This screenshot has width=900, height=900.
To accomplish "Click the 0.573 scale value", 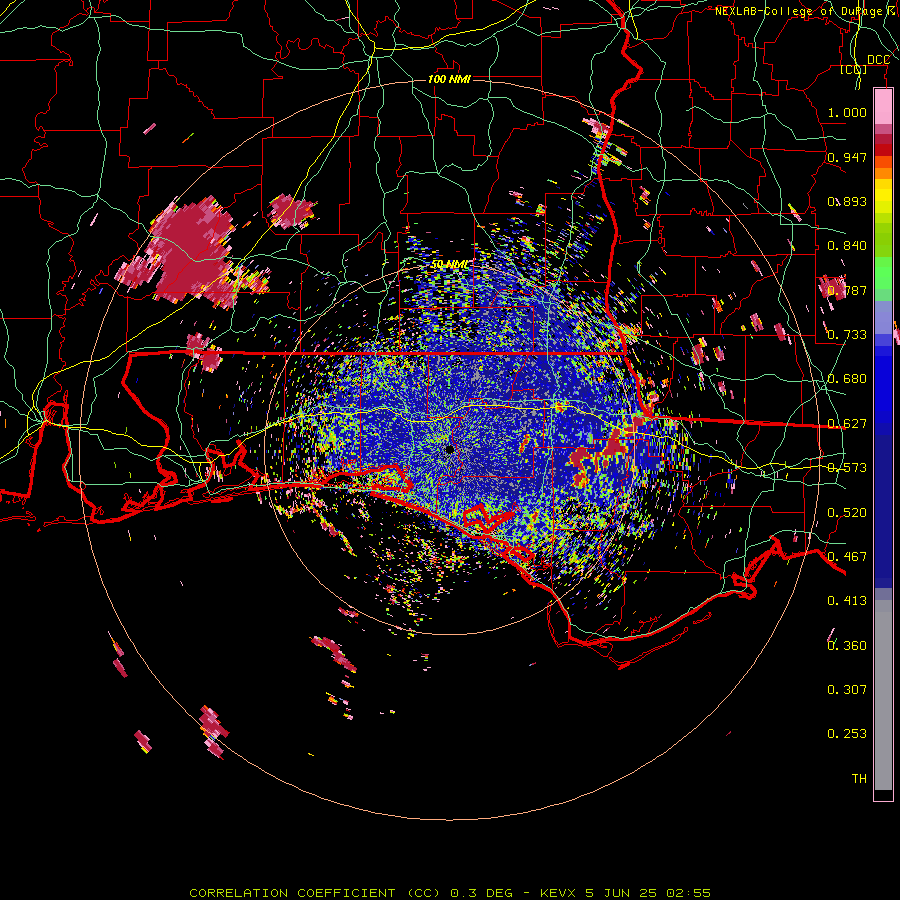I will point(847,468).
